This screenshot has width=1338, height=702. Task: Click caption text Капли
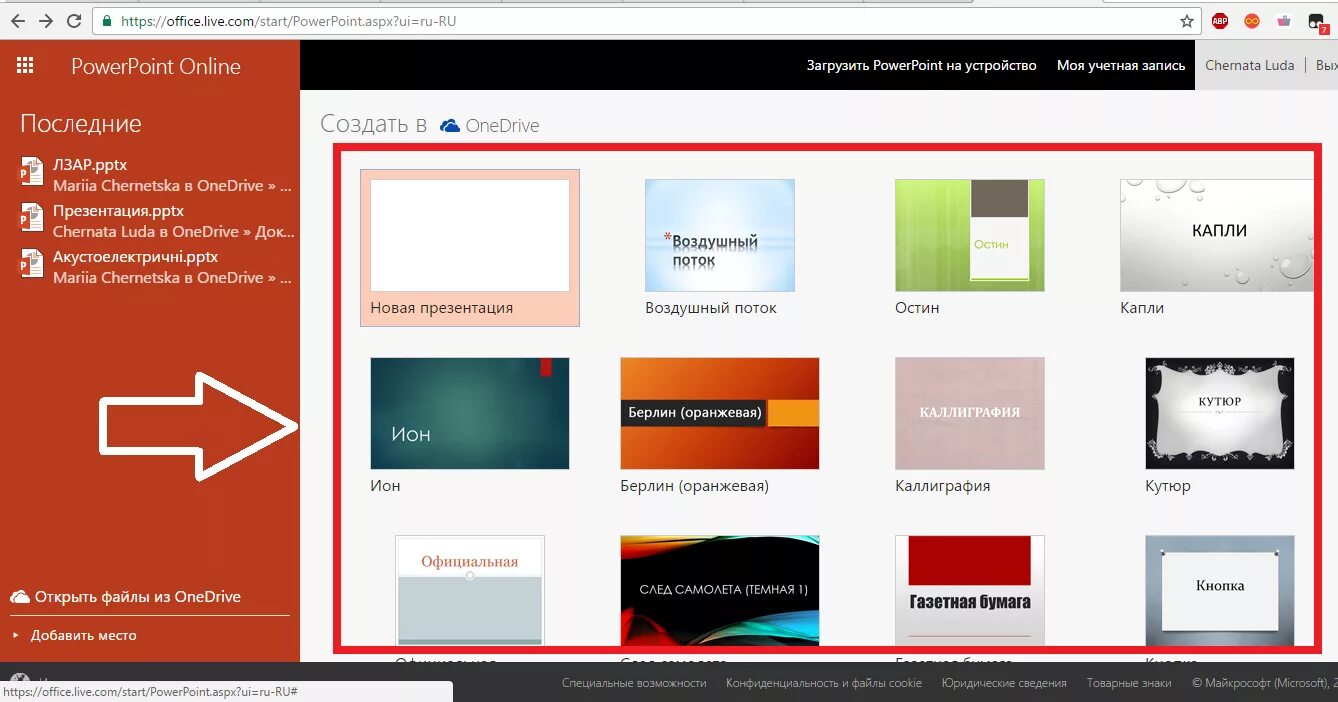(x=1142, y=308)
